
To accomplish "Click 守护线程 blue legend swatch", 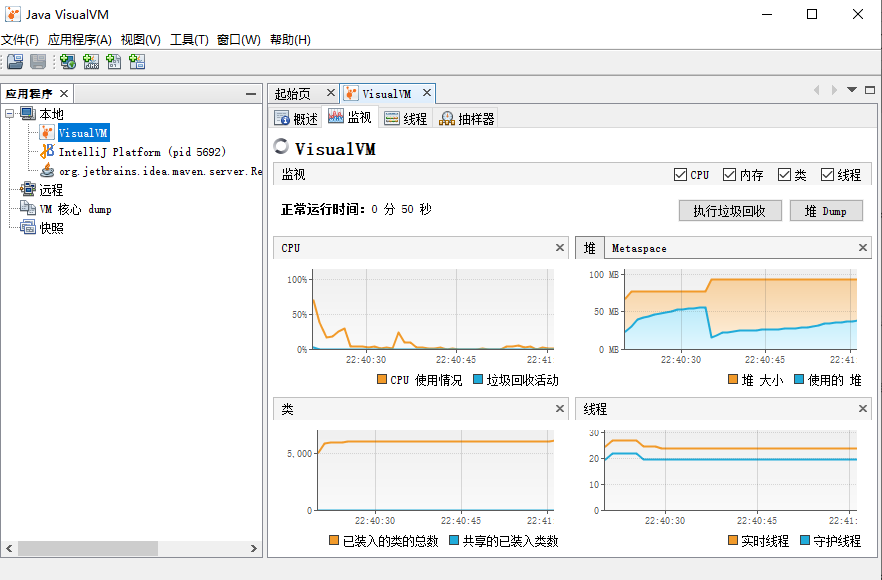I will (805, 540).
